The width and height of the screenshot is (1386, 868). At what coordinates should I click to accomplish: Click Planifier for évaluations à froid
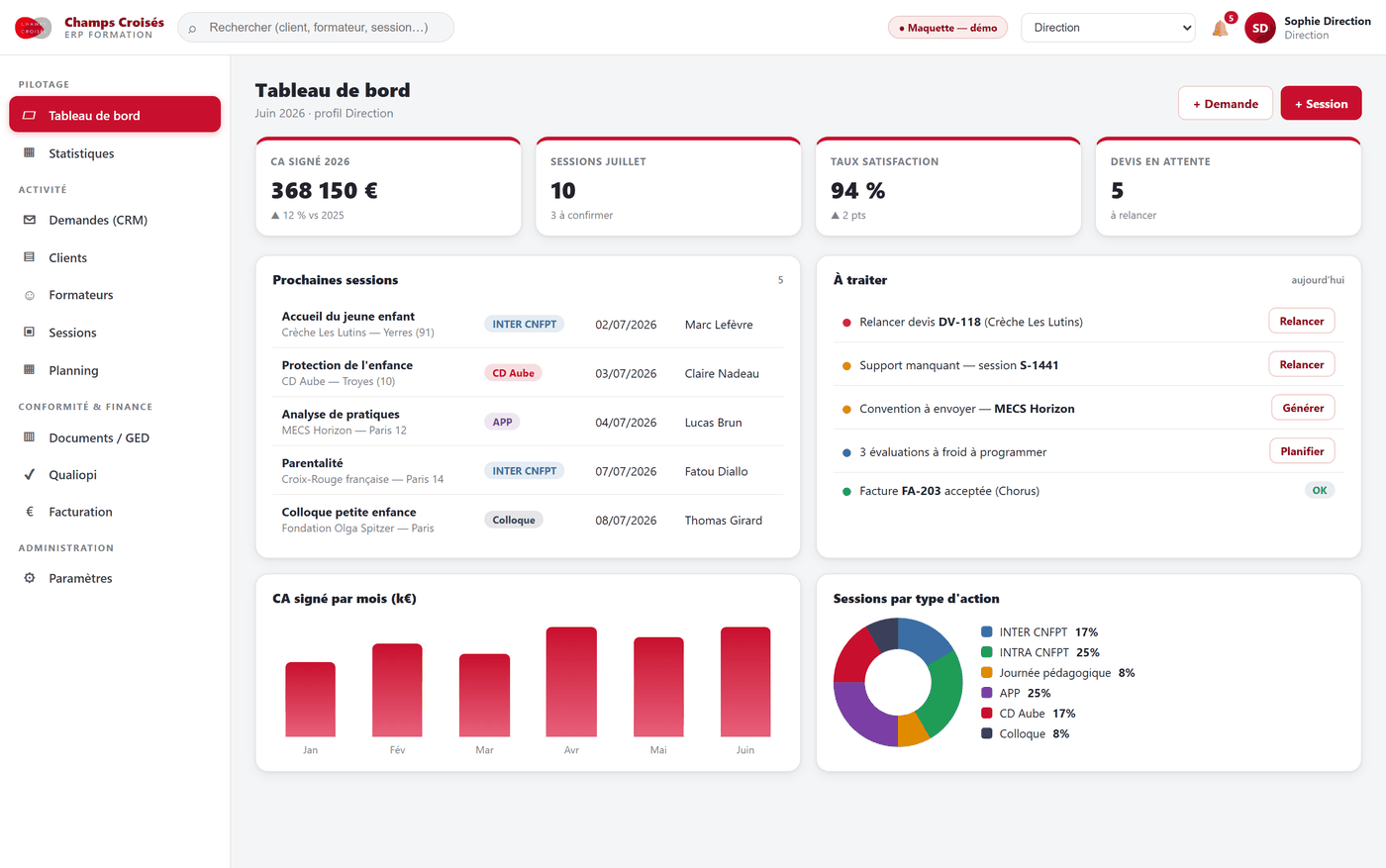point(1302,451)
